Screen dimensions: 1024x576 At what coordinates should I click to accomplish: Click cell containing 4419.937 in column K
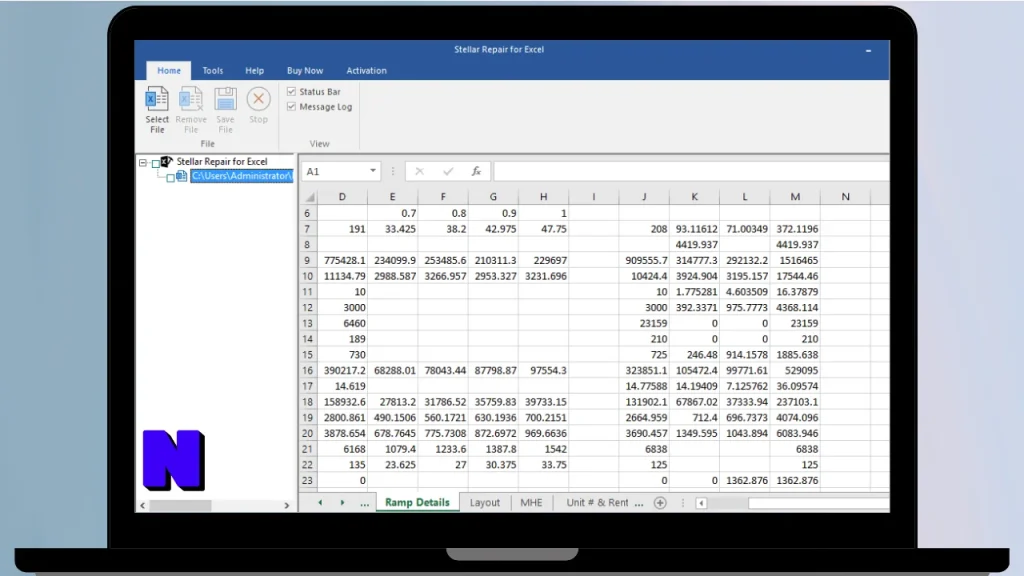pyautogui.click(x=694, y=244)
